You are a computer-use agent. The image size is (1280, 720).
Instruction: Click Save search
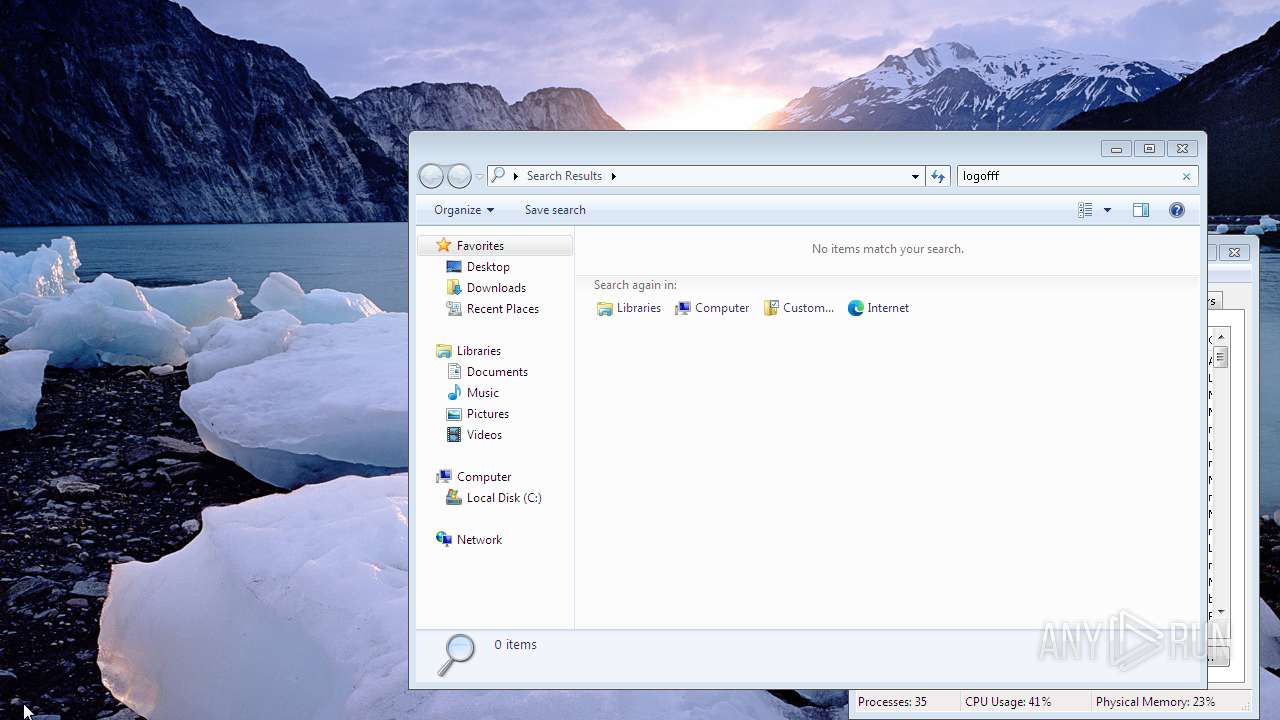pos(555,210)
